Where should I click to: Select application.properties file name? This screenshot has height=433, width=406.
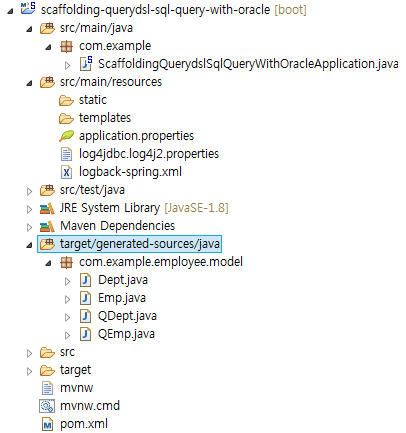(136, 136)
